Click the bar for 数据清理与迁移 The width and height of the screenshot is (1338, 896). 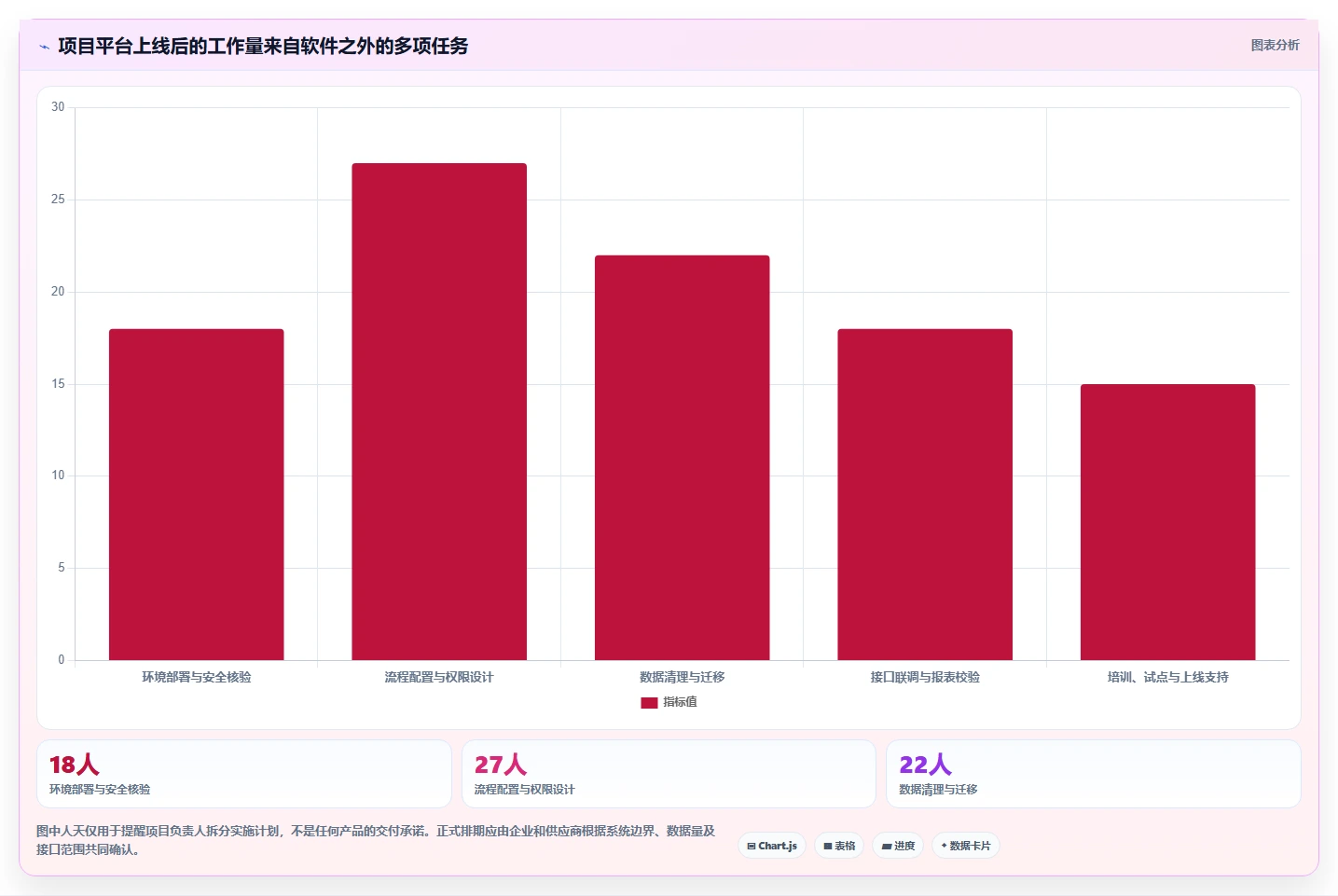(x=683, y=458)
